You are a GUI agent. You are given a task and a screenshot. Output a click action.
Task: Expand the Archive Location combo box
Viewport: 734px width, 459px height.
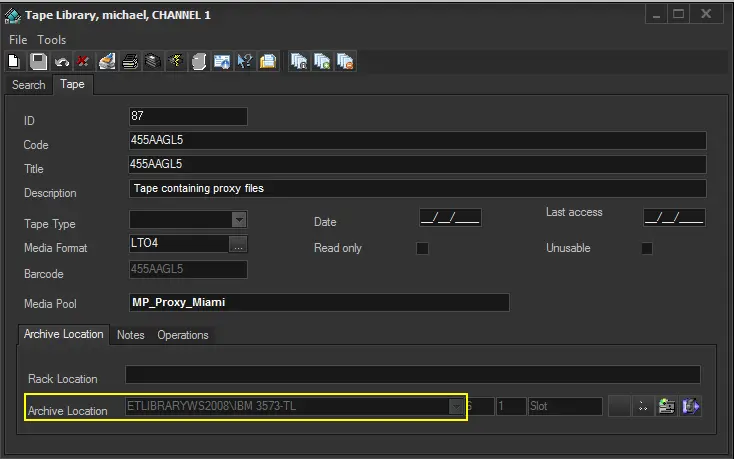457,406
